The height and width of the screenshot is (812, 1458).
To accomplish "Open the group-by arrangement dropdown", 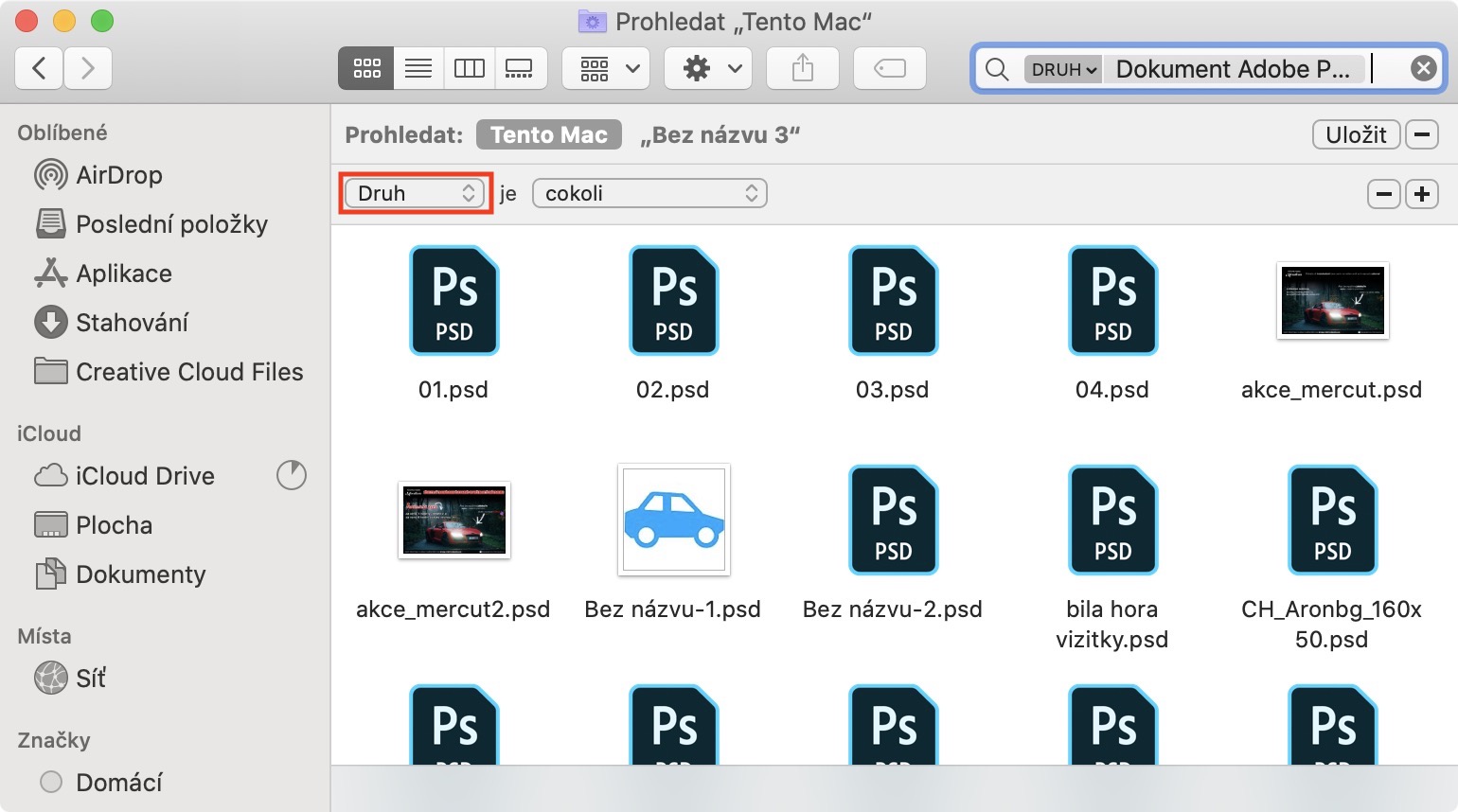I will point(606,68).
